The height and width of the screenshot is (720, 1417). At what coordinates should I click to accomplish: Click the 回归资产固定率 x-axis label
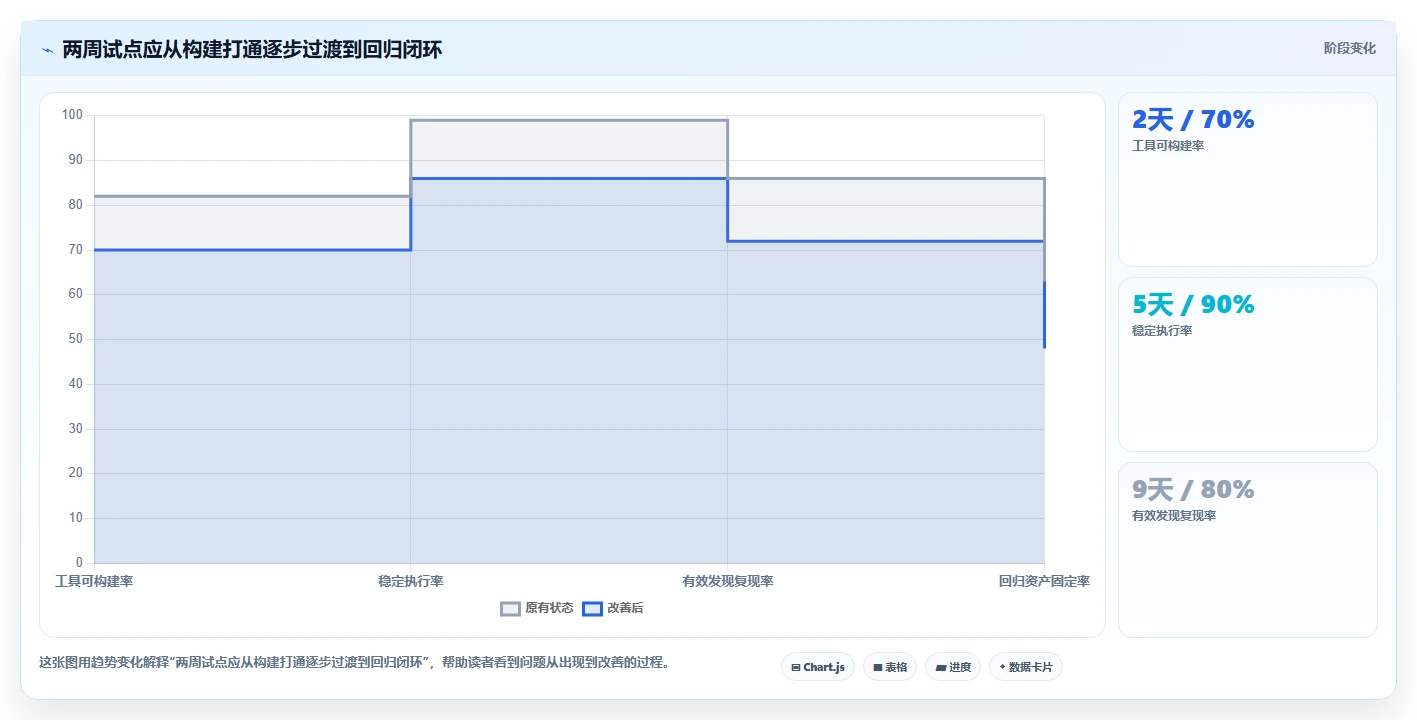click(x=1044, y=581)
